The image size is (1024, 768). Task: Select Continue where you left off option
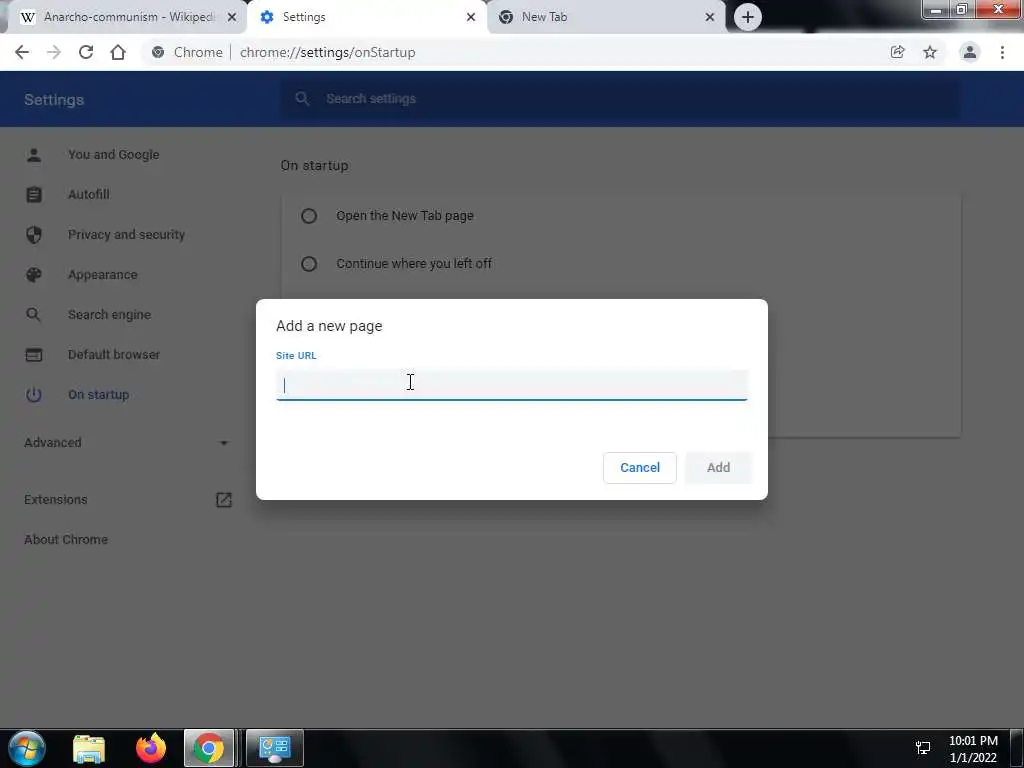(309, 264)
